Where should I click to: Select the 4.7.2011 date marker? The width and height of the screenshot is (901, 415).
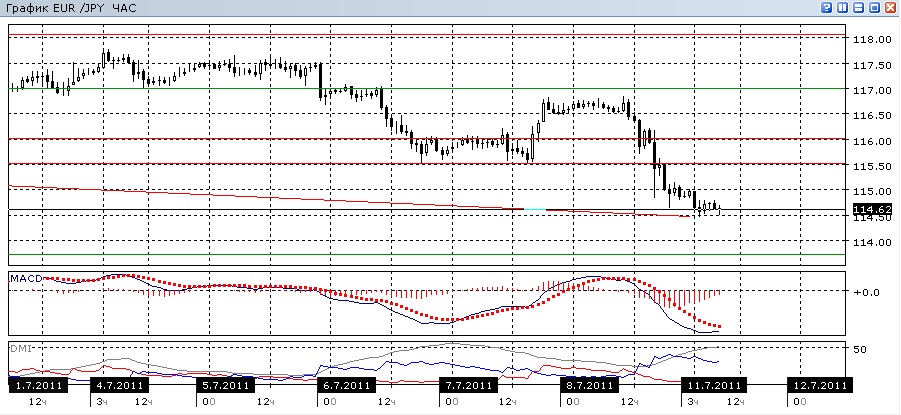[x=118, y=385]
